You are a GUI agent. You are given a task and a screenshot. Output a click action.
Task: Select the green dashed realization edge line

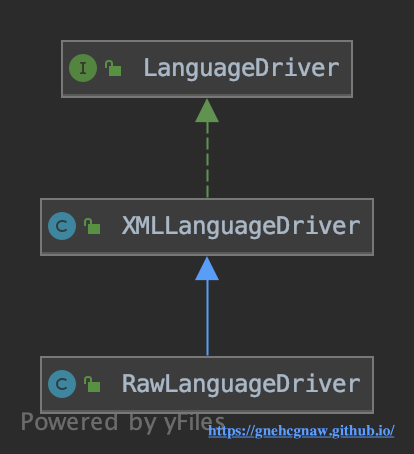point(207,160)
